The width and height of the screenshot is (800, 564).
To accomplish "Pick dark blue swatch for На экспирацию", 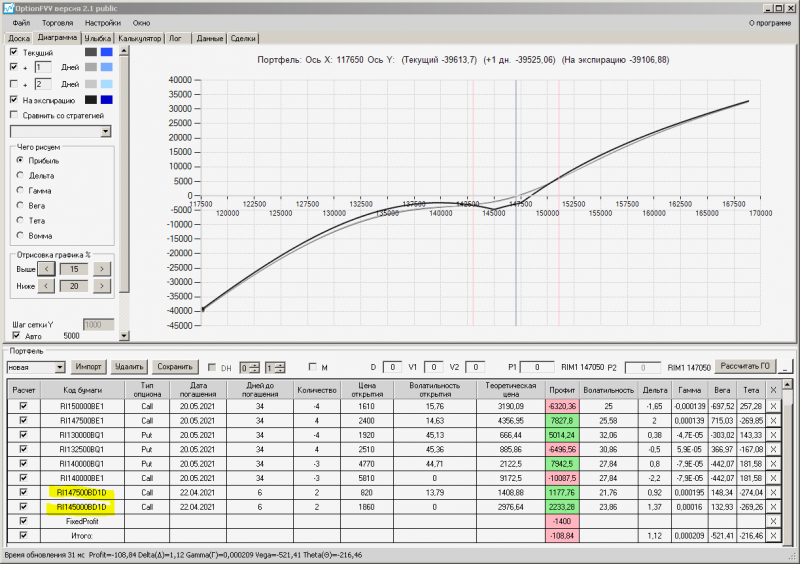I will [107, 100].
